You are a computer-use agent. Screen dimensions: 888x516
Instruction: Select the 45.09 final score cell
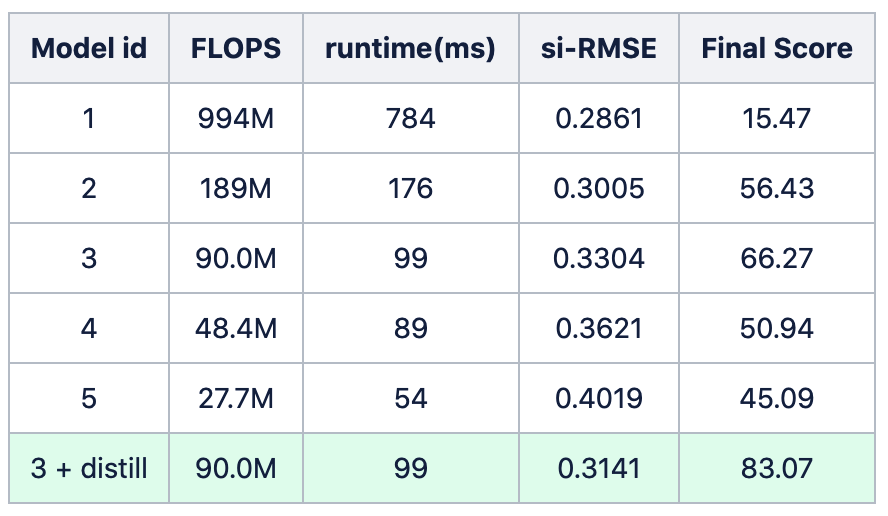pyautogui.click(x=776, y=398)
